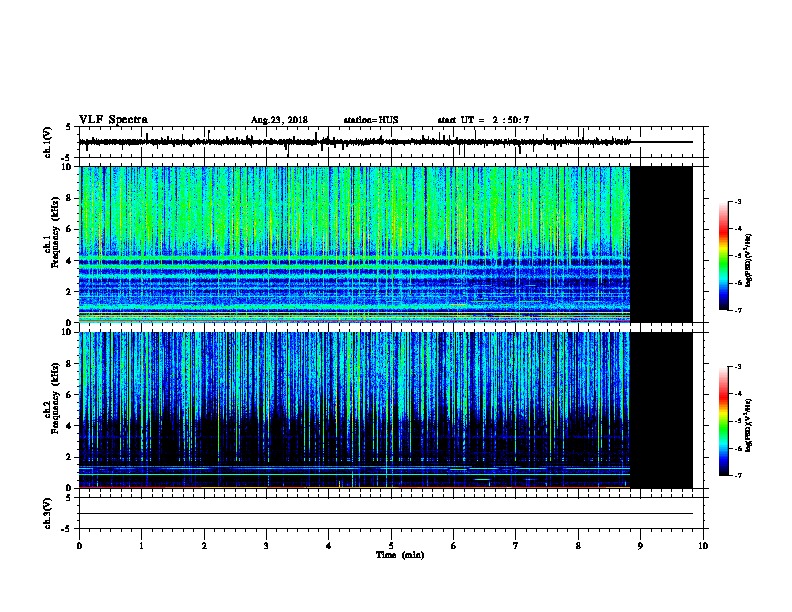Image resolution: width=792 pixels, height=612 pixels.
Task: Select the ch.2 "Frequency (kHz)" axis label
Action: pos(55,398)
